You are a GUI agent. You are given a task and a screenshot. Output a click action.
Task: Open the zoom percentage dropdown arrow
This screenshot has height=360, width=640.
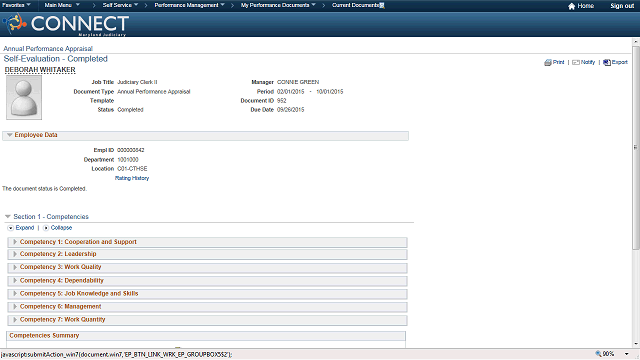(x=627, y=354)
